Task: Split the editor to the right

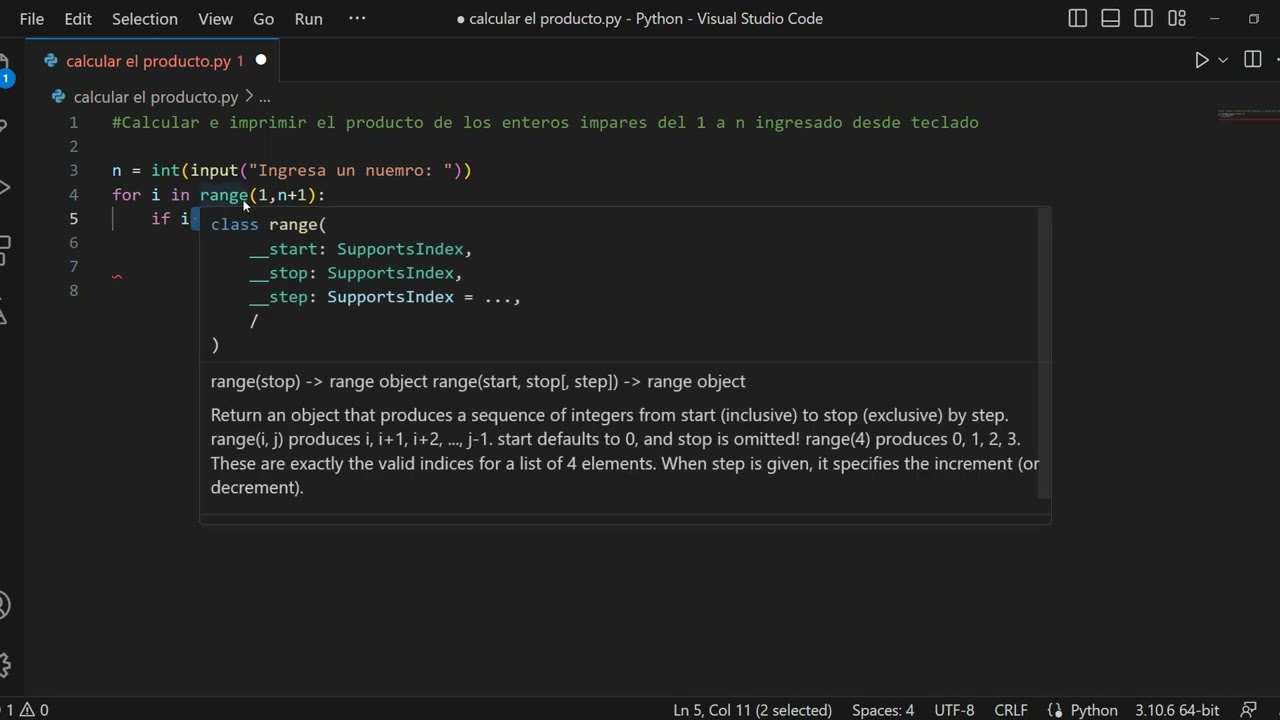Action: pyautogui.click(x=1252, y=60)
